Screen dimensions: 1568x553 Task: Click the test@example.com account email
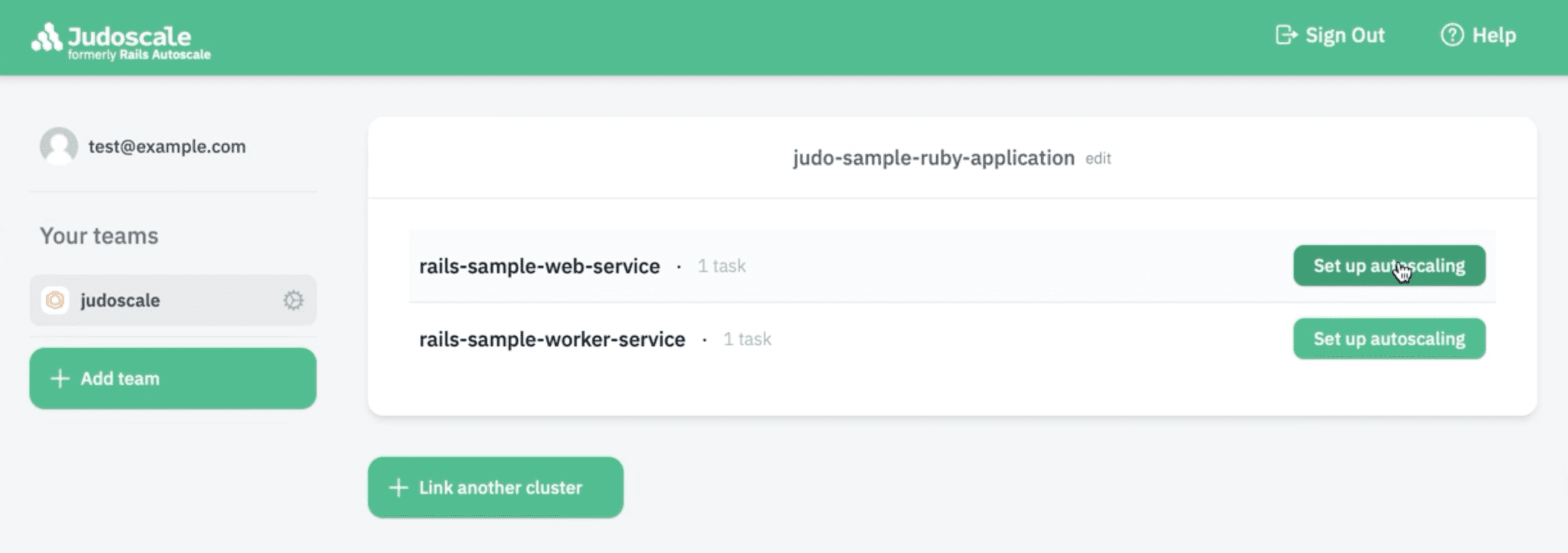click(x=167, y=146)
